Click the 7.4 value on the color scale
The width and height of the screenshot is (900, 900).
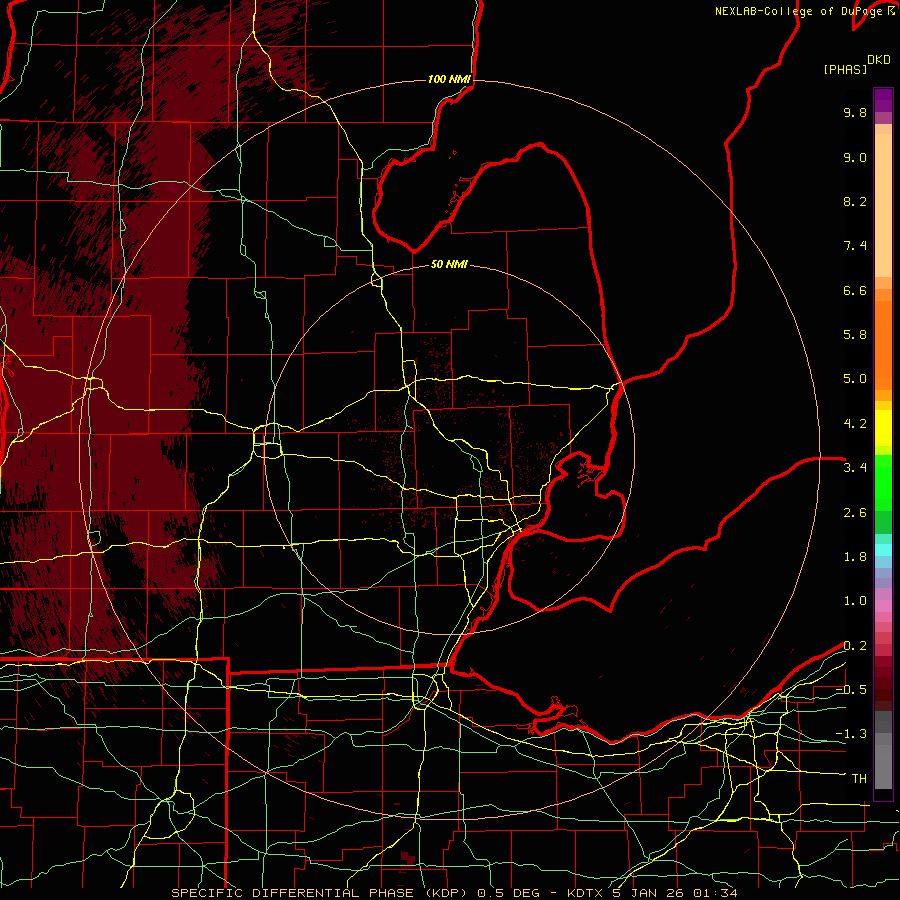tap(855, 246)
